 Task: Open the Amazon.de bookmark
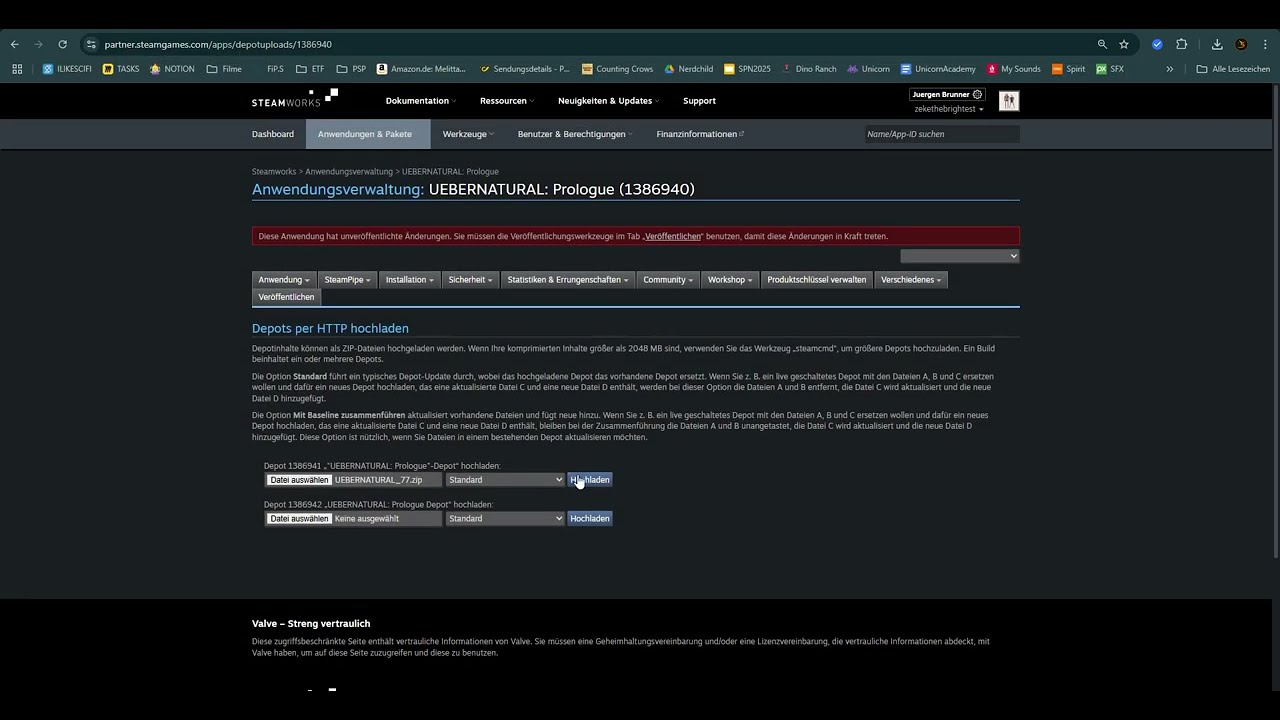click(x=421, y=69)
